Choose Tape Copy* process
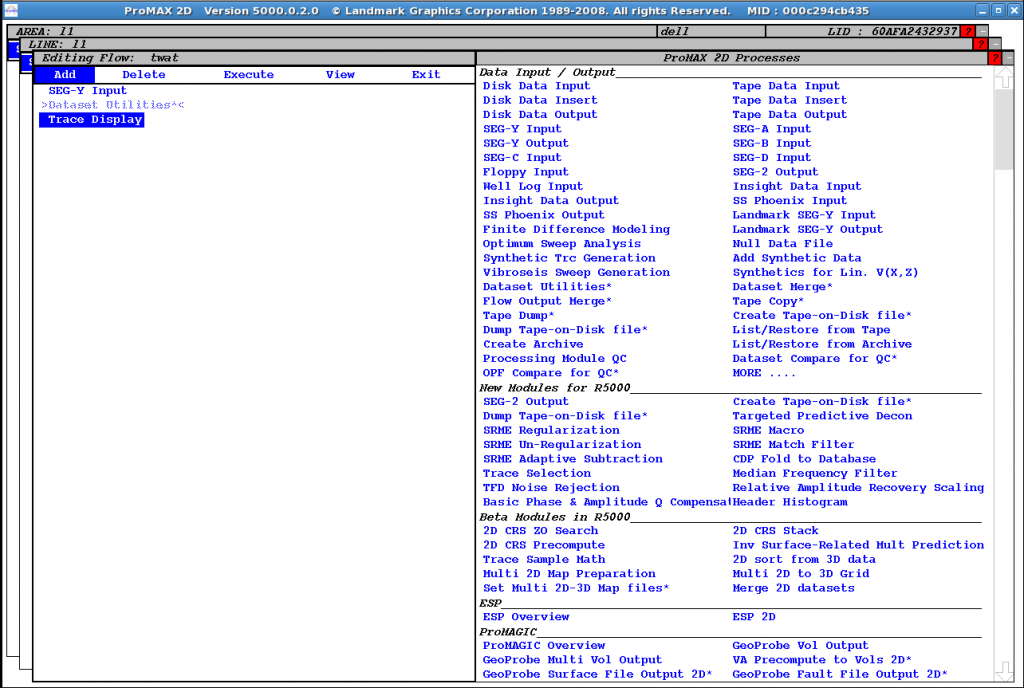This screenshot has width=1024, height=688. tap(768, 301)
